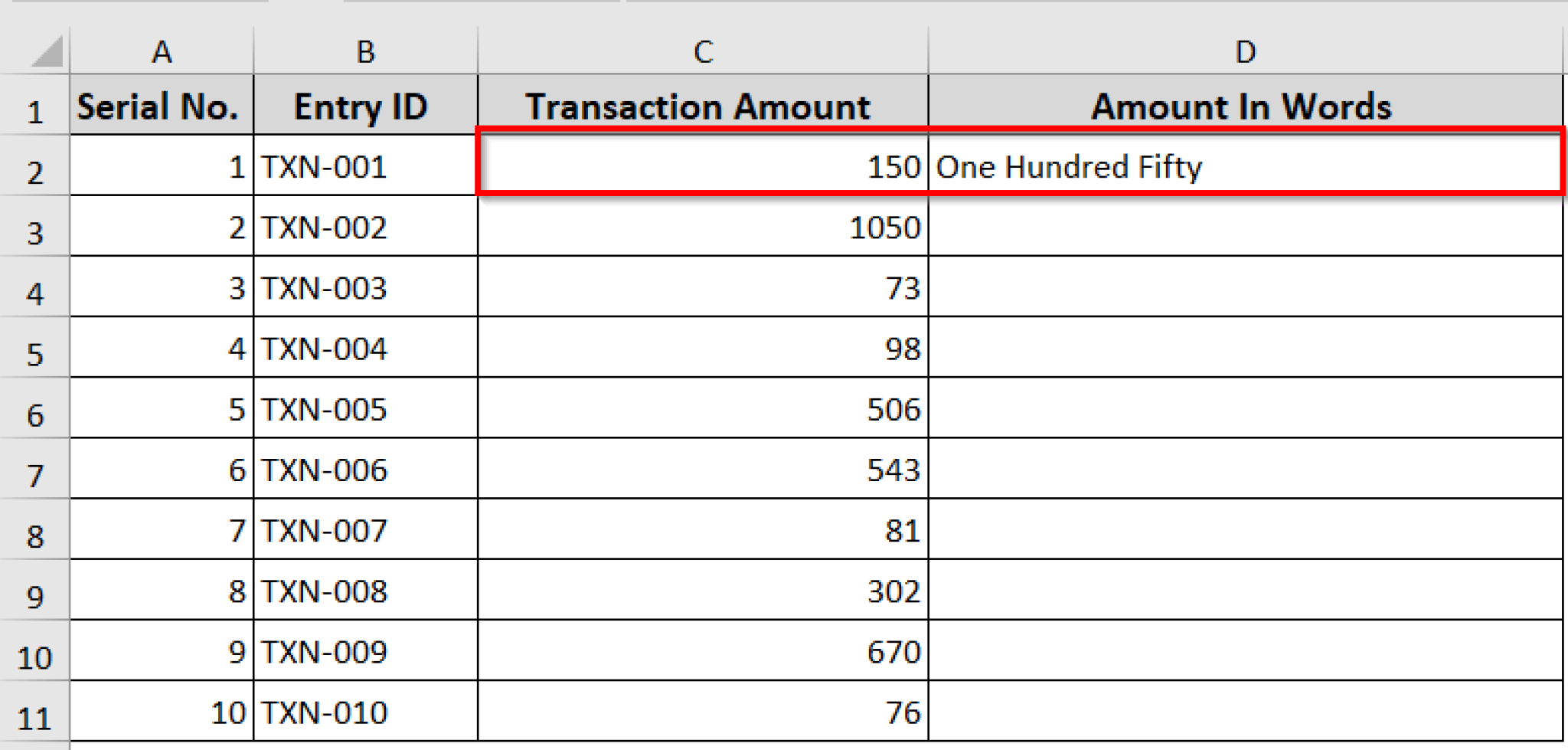Select column header D
1568x750 pixels.
1245,51
